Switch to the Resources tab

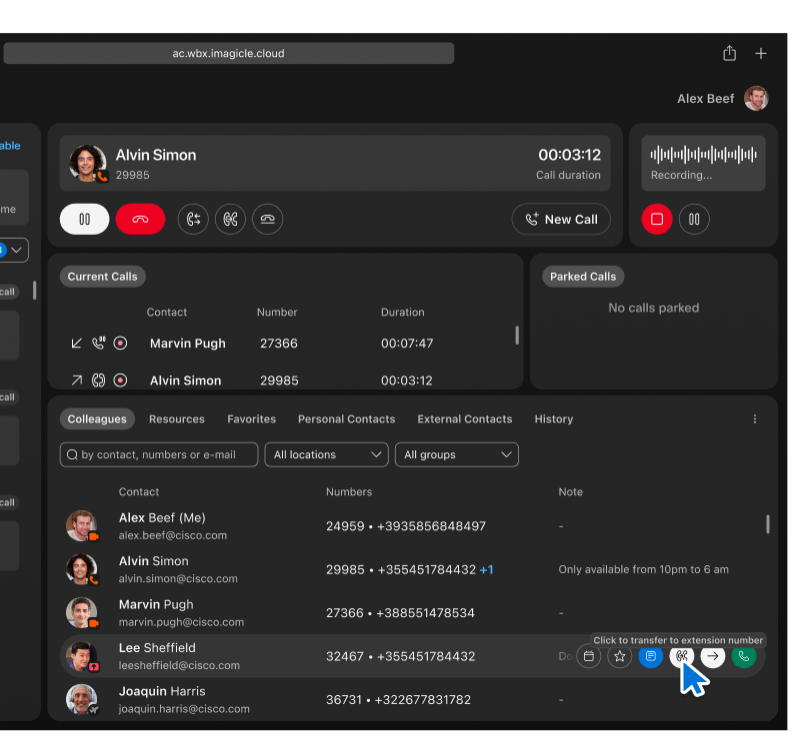coord(177,419)
